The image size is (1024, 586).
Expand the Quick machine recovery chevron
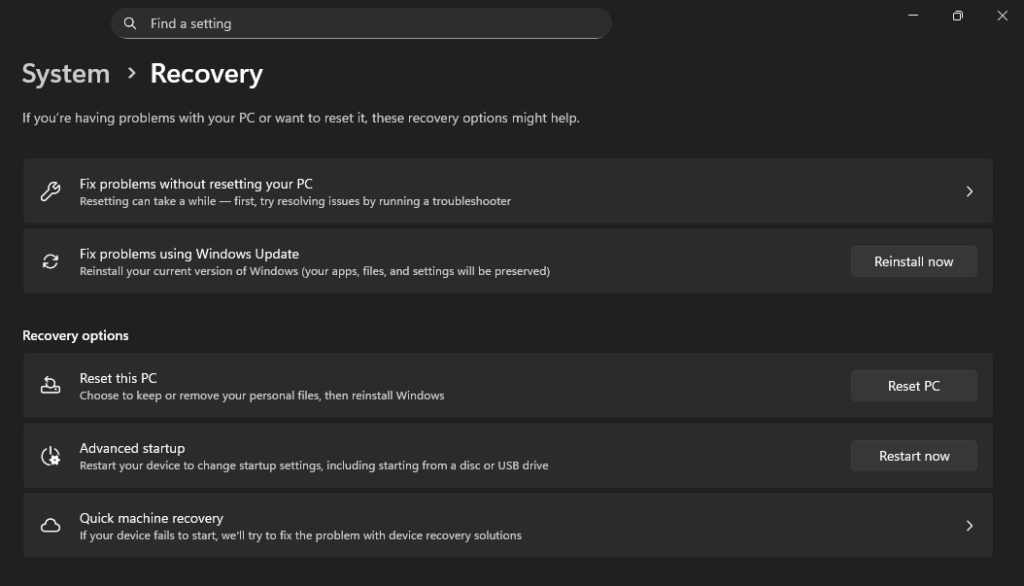point(968,524)
